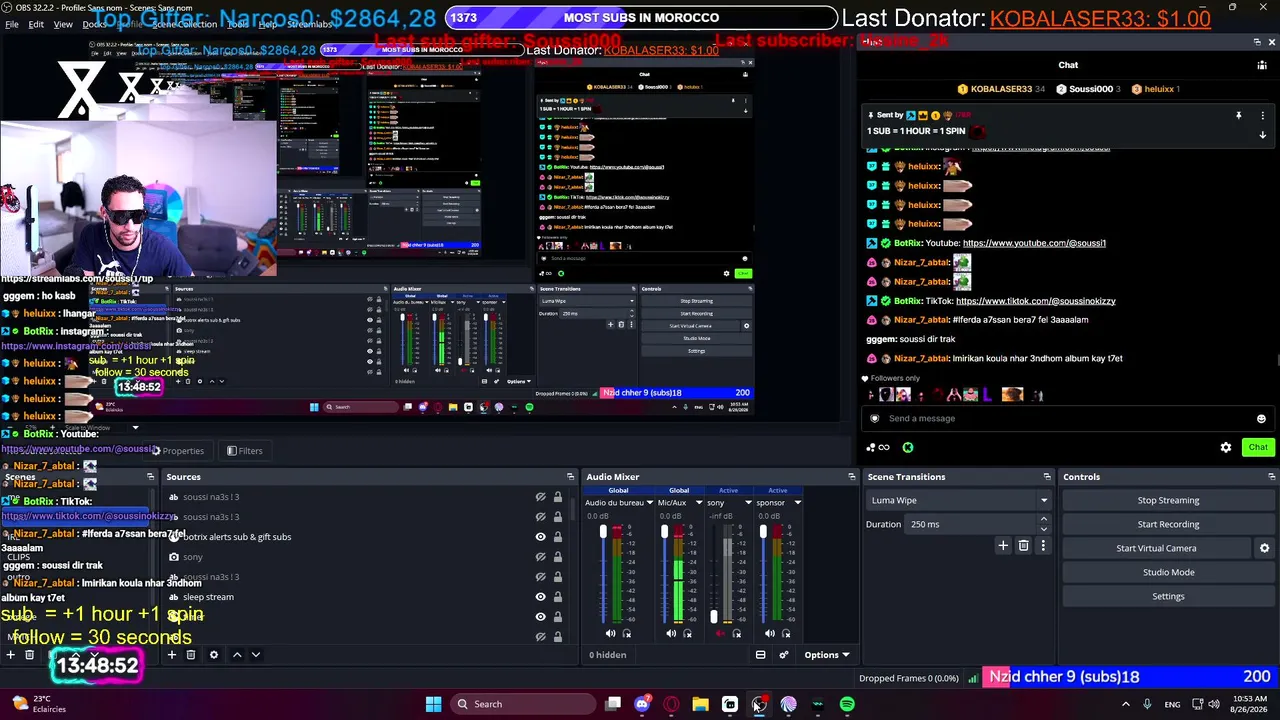Move selected source down in Sources toolbar

256,655
